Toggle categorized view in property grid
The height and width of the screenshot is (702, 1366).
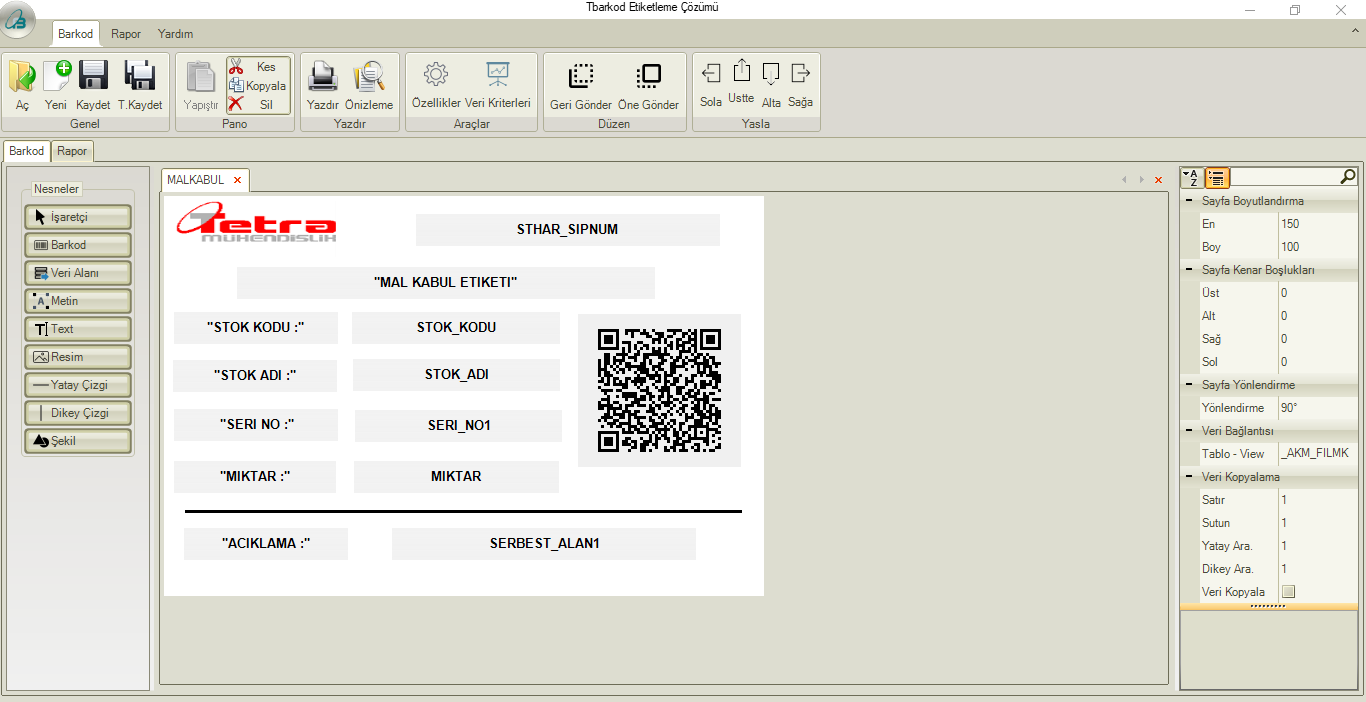1217,178
